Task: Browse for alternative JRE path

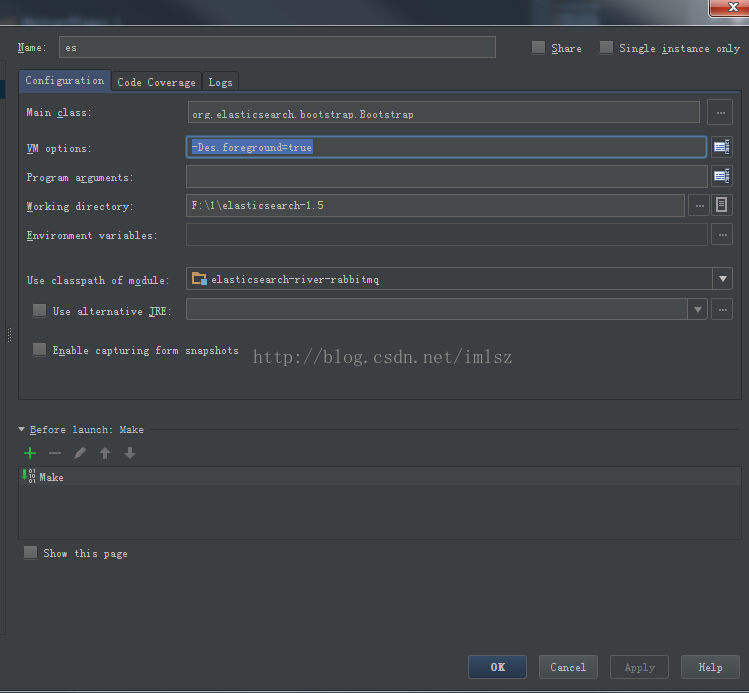Action: [722, 310]
